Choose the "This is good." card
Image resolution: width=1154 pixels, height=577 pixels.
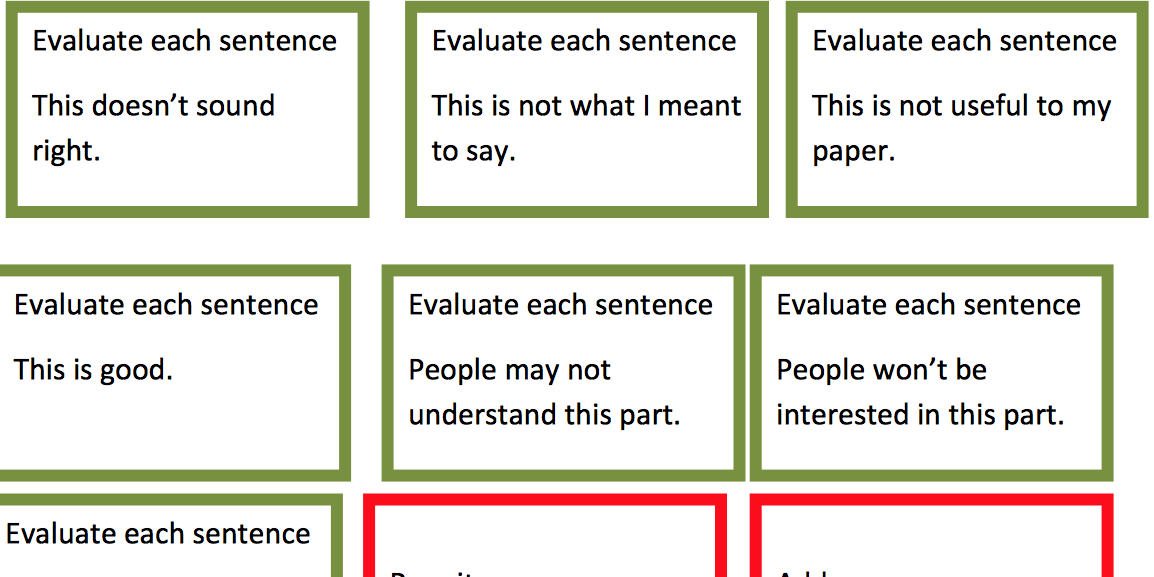pyautogui.click(x=172, y=373)
